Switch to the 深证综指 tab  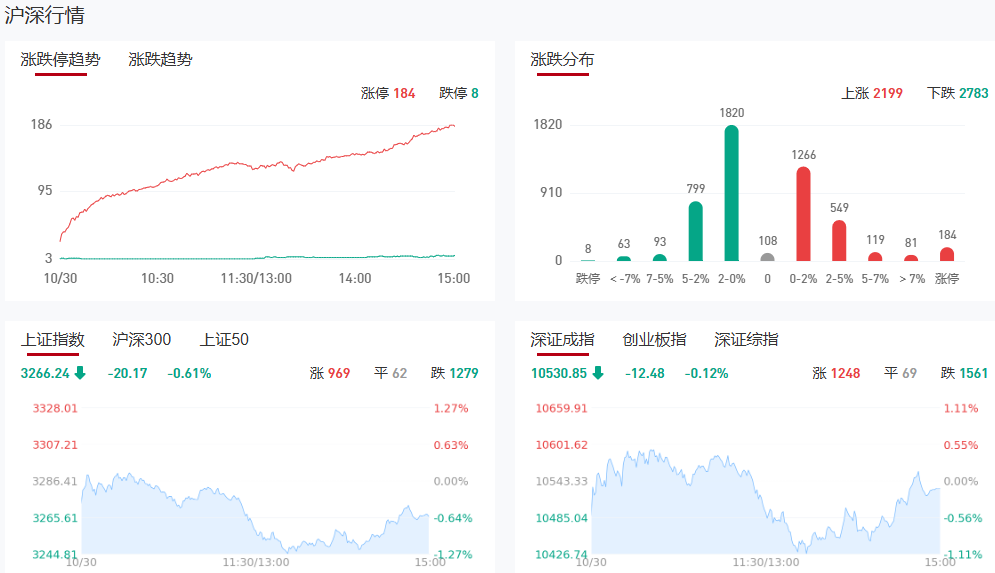point(746,340)
